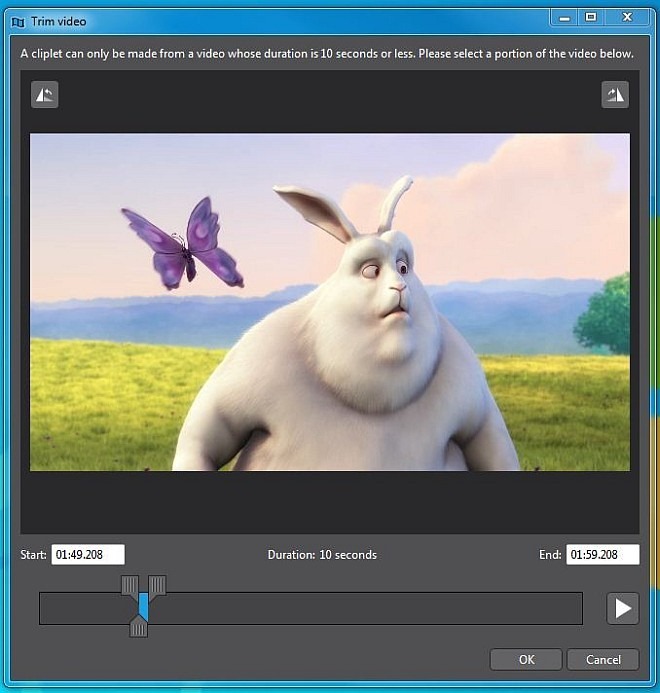Click the Trim video title bar icon
This screenshot has width=660, height=693.
pos(19,22)
